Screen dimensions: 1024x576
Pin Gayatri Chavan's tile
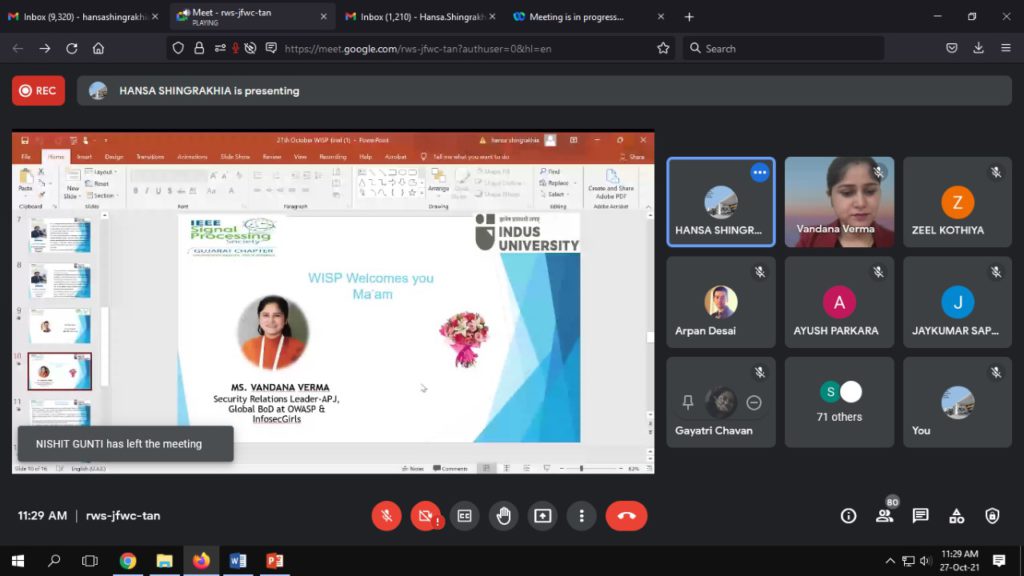coord(688,402)
